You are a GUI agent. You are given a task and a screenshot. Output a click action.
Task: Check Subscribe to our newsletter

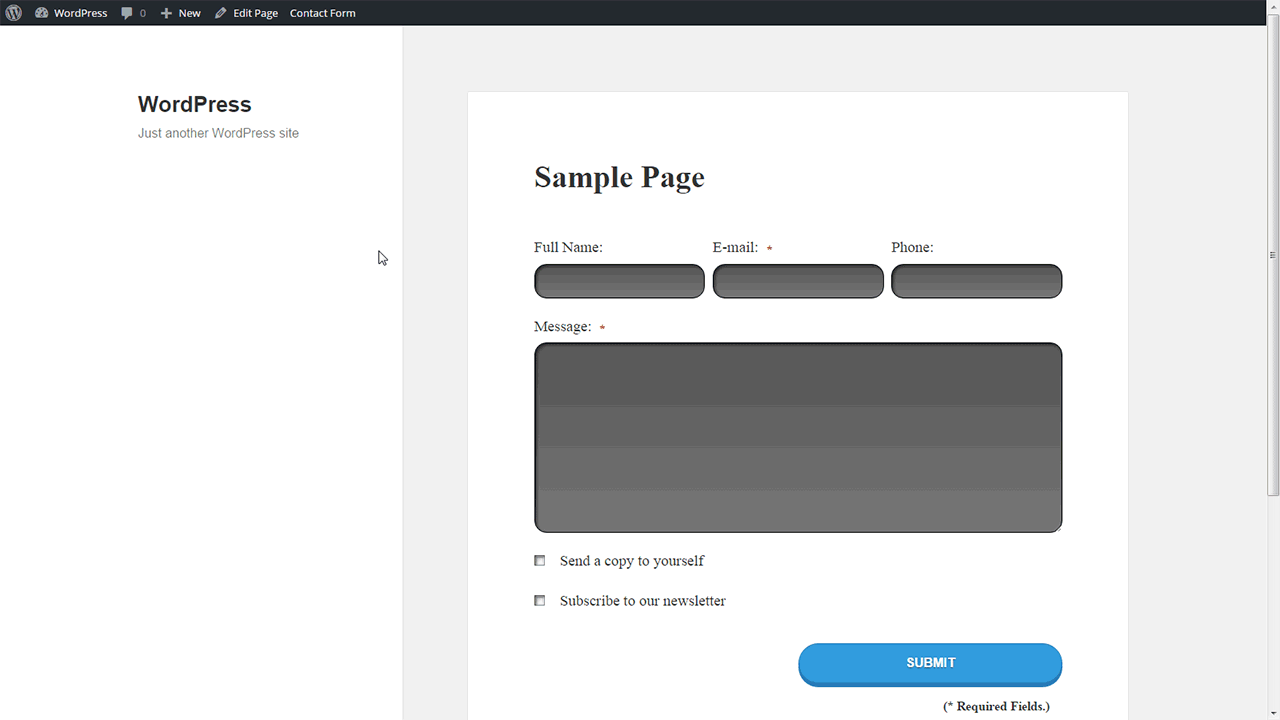pos(540,601)
